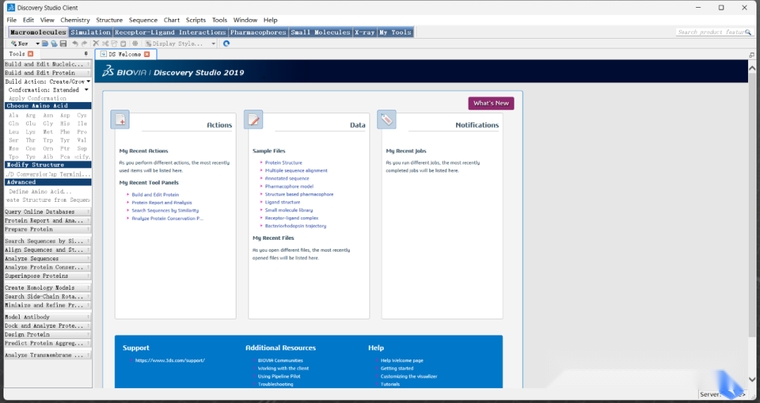Open the Receptor-ligand complex sample
This screenshot has width=760, height=403.
[291, 218]
